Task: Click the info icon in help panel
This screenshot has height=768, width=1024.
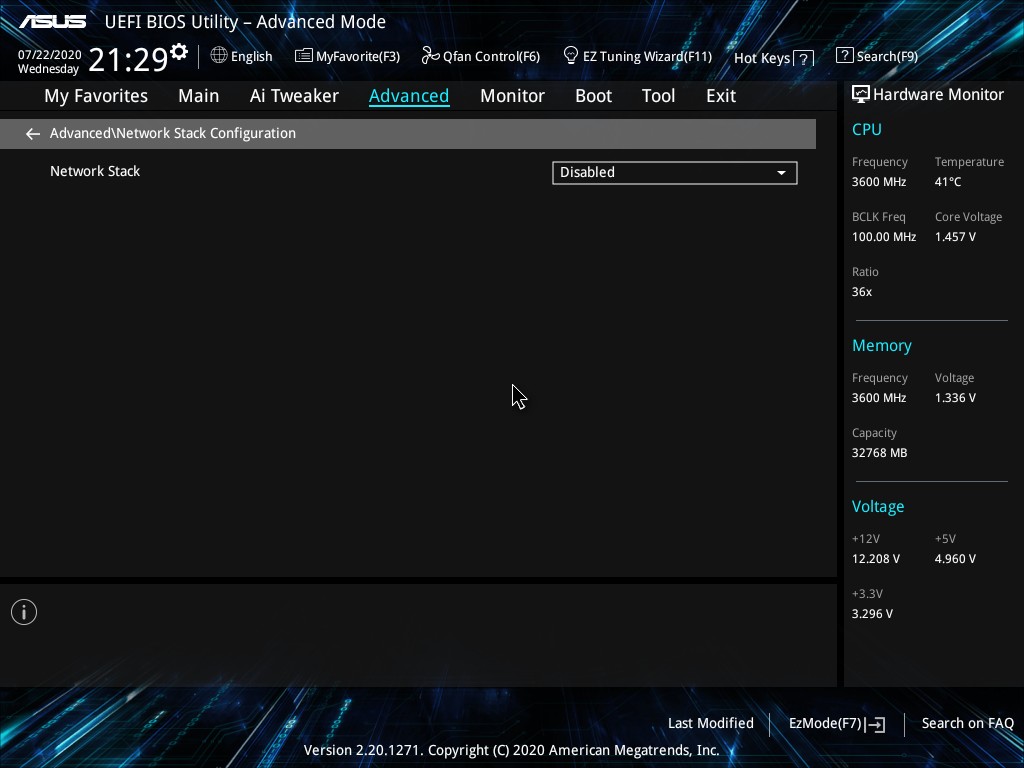Action: click(x=24, y=612)
